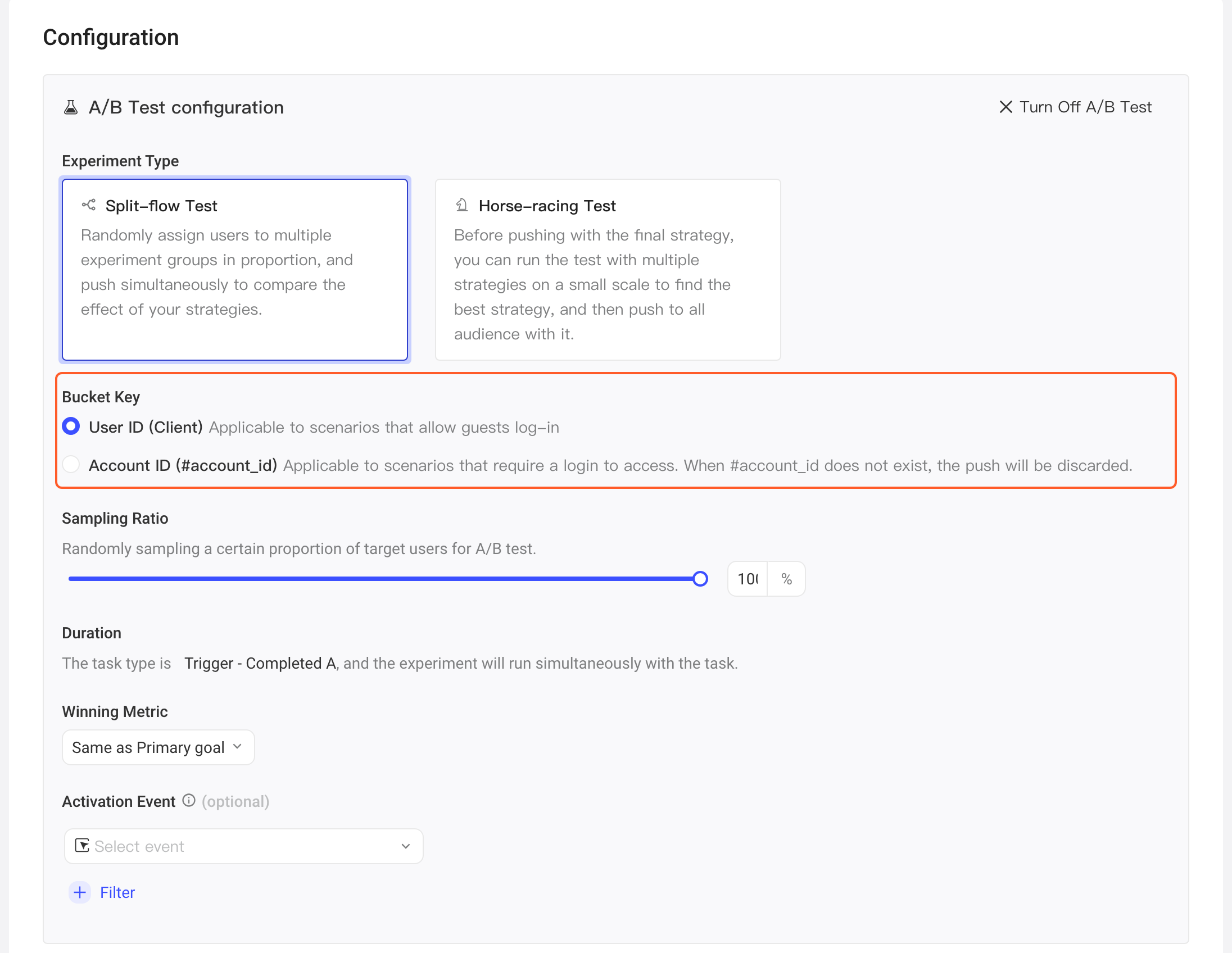Click the 'Bucket Key' label
1232x953 pixels.
(101, 397)
